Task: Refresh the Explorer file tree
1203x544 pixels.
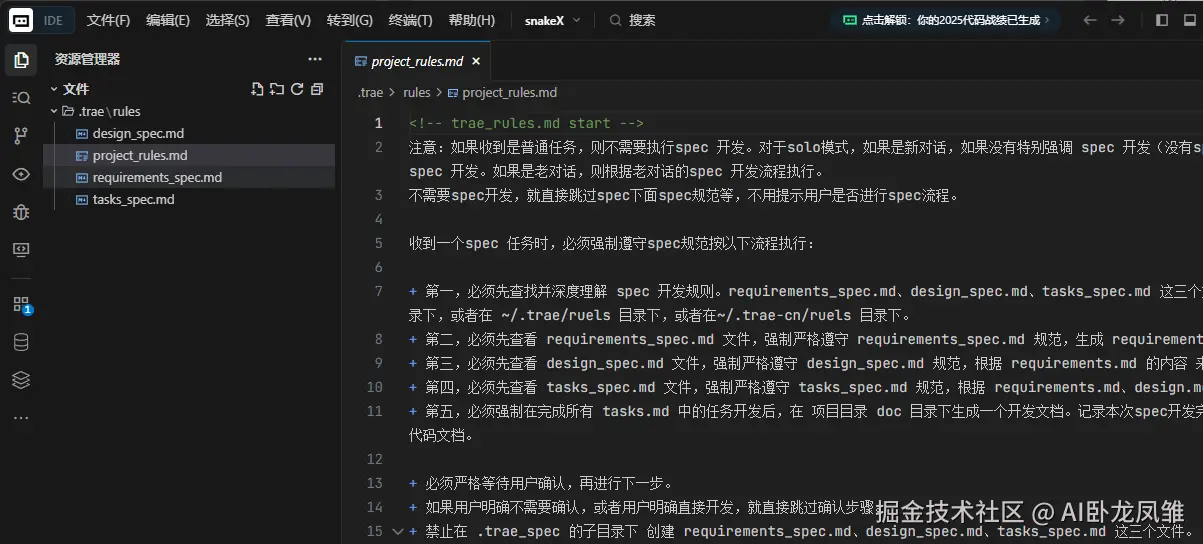Action: coord(297,89)
